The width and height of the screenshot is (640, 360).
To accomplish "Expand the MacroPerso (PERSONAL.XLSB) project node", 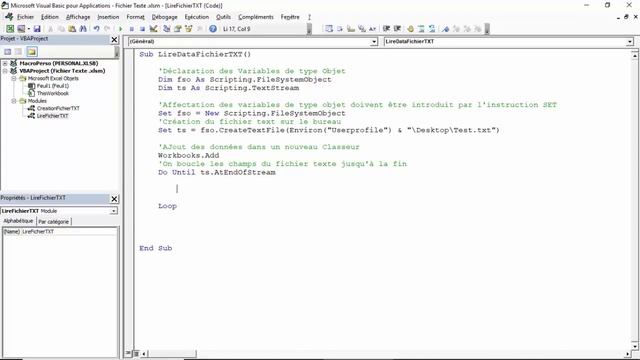I will (x=5, y=63).
